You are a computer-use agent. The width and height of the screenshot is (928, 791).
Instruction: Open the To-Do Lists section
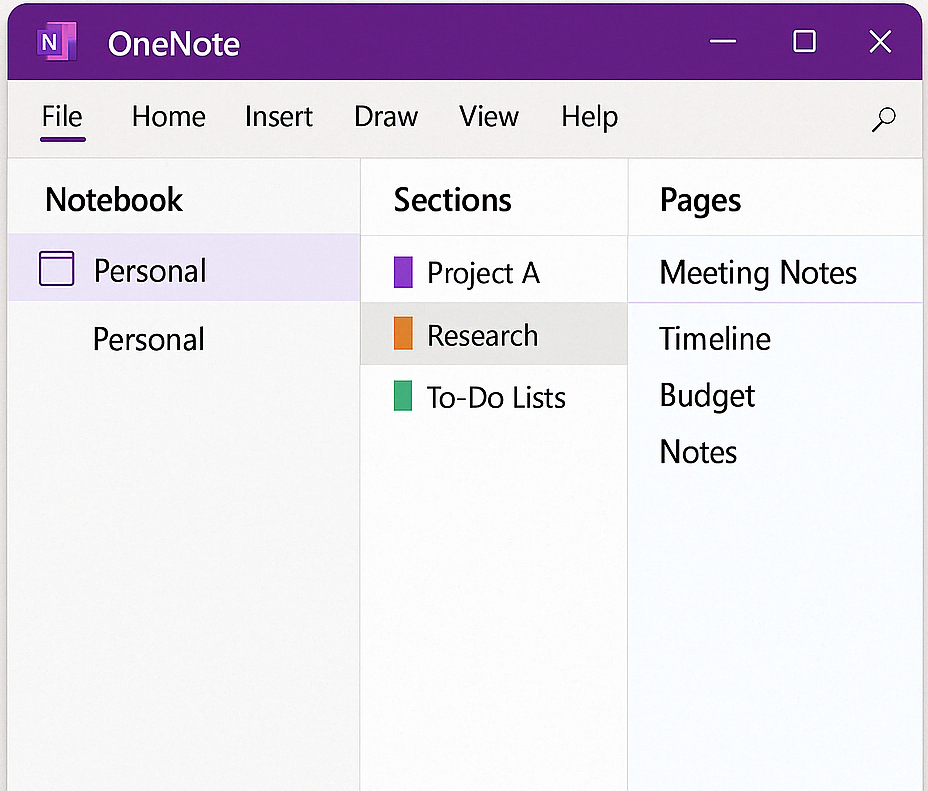coord(494,396)
